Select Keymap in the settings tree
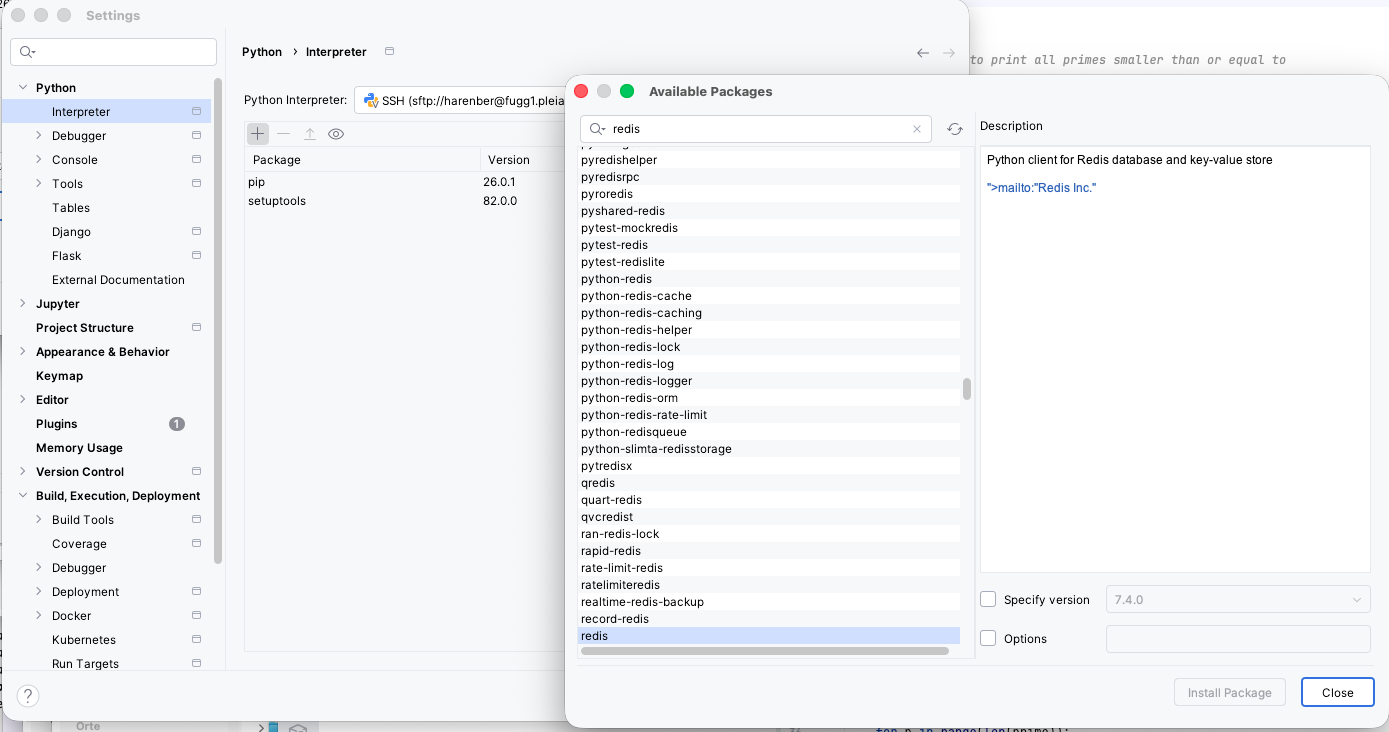The image size is (1389, 732). (59, 376)
